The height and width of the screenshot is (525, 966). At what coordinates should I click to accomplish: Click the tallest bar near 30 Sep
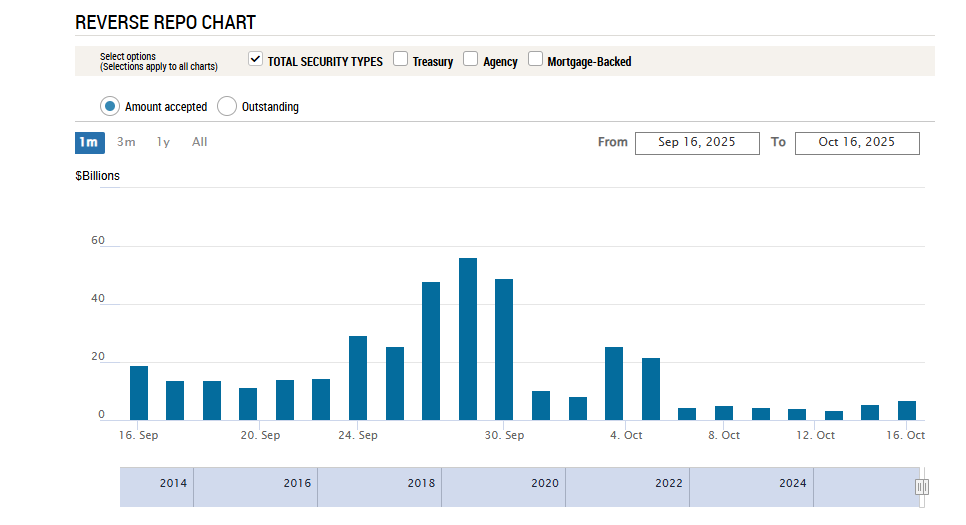[x=468, y=340]
